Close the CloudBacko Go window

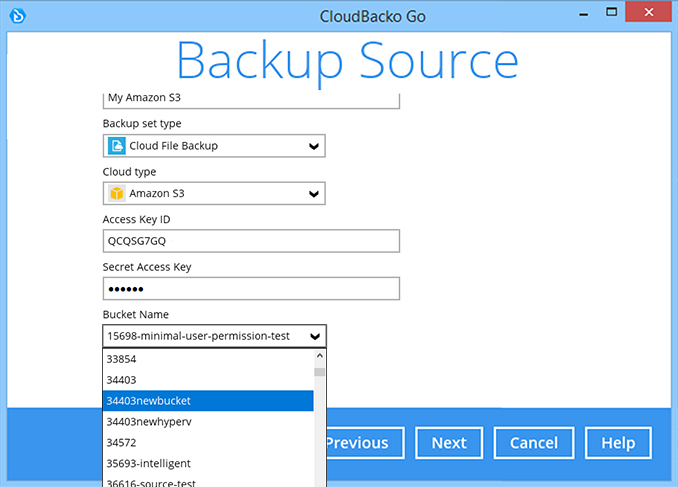pyautogui.click(x=649, y=12)
